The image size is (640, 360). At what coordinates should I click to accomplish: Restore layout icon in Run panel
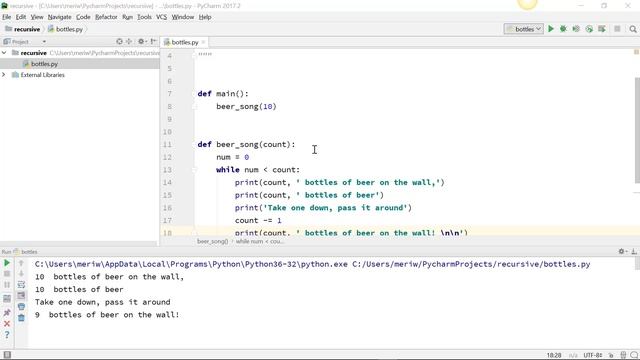[7, 299]
